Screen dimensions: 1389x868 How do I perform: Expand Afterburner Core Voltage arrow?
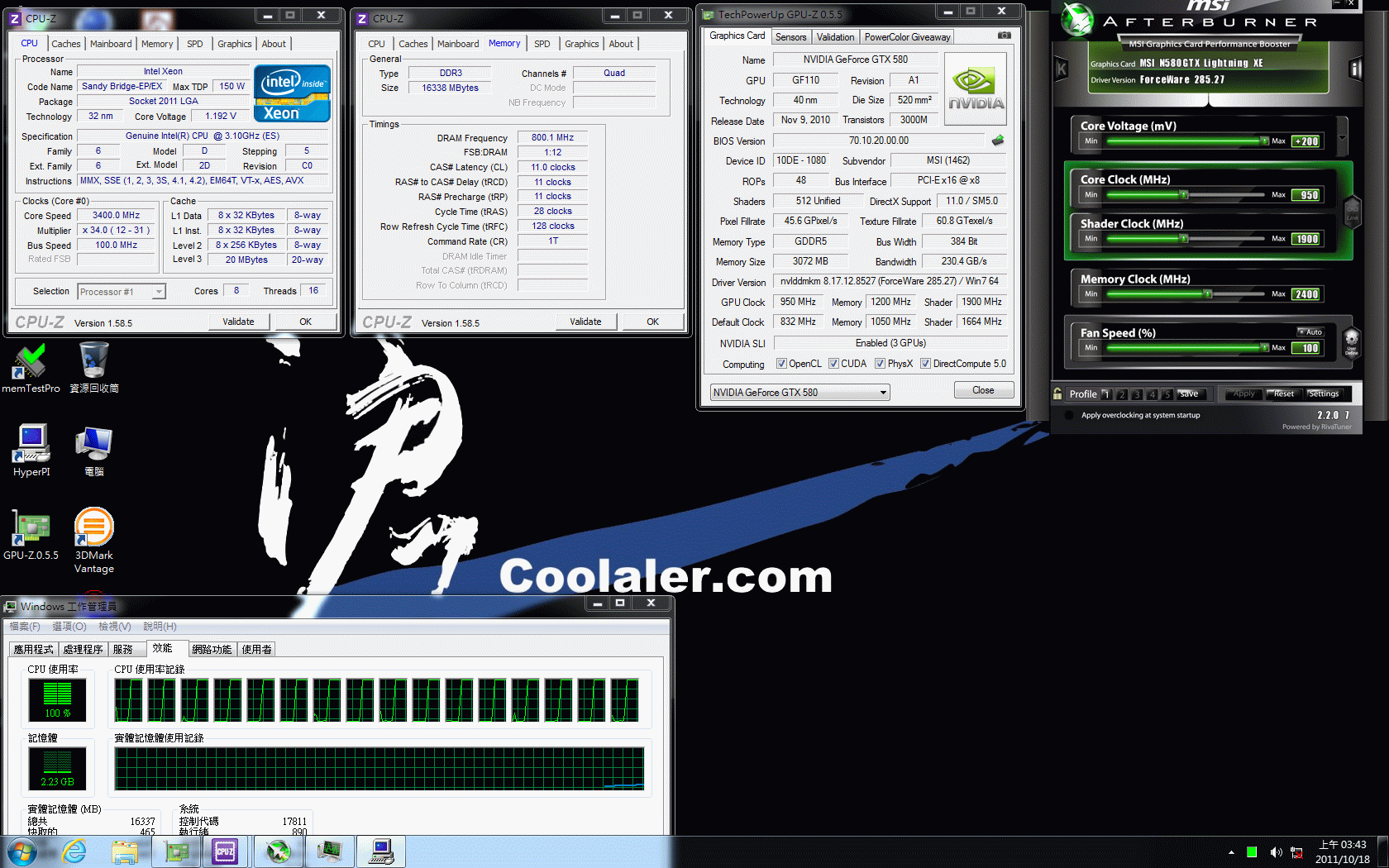coord(1342,138)
